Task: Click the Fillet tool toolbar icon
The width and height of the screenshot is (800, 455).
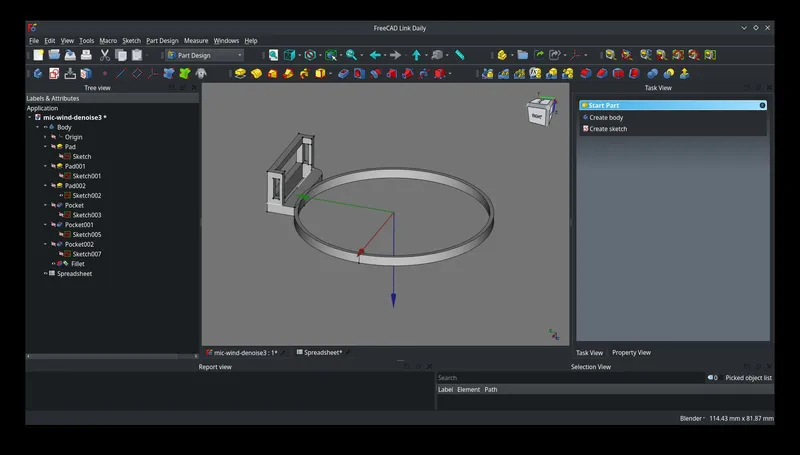Action: point(586,74)
